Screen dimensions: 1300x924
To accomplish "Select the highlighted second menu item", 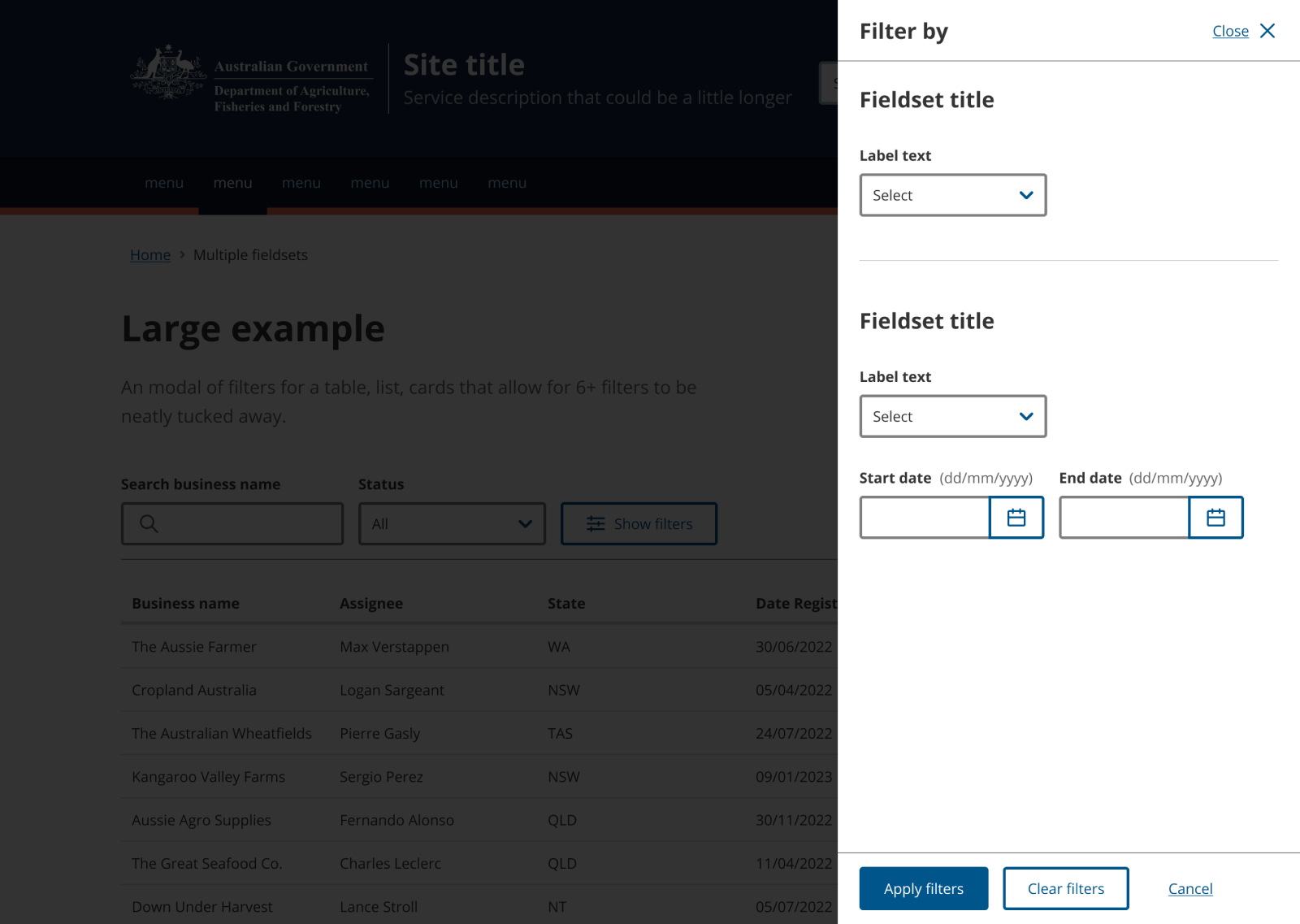I will (x=232, y=183).
